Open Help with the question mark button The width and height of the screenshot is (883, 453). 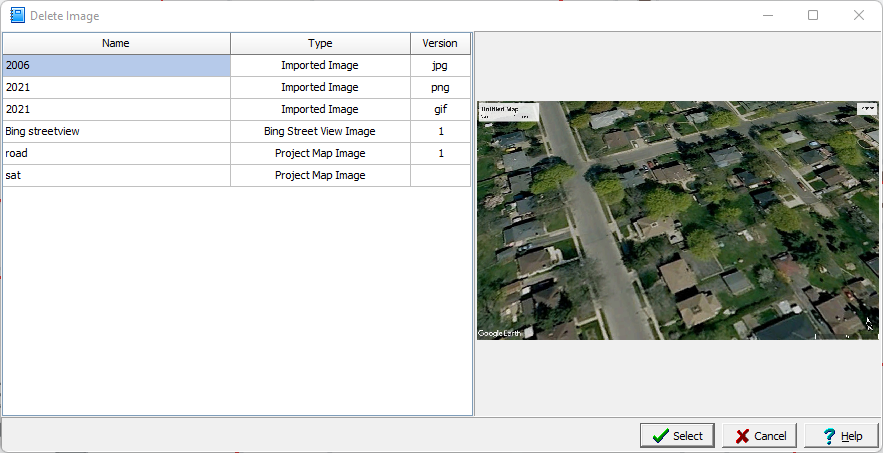pos(841,436)
